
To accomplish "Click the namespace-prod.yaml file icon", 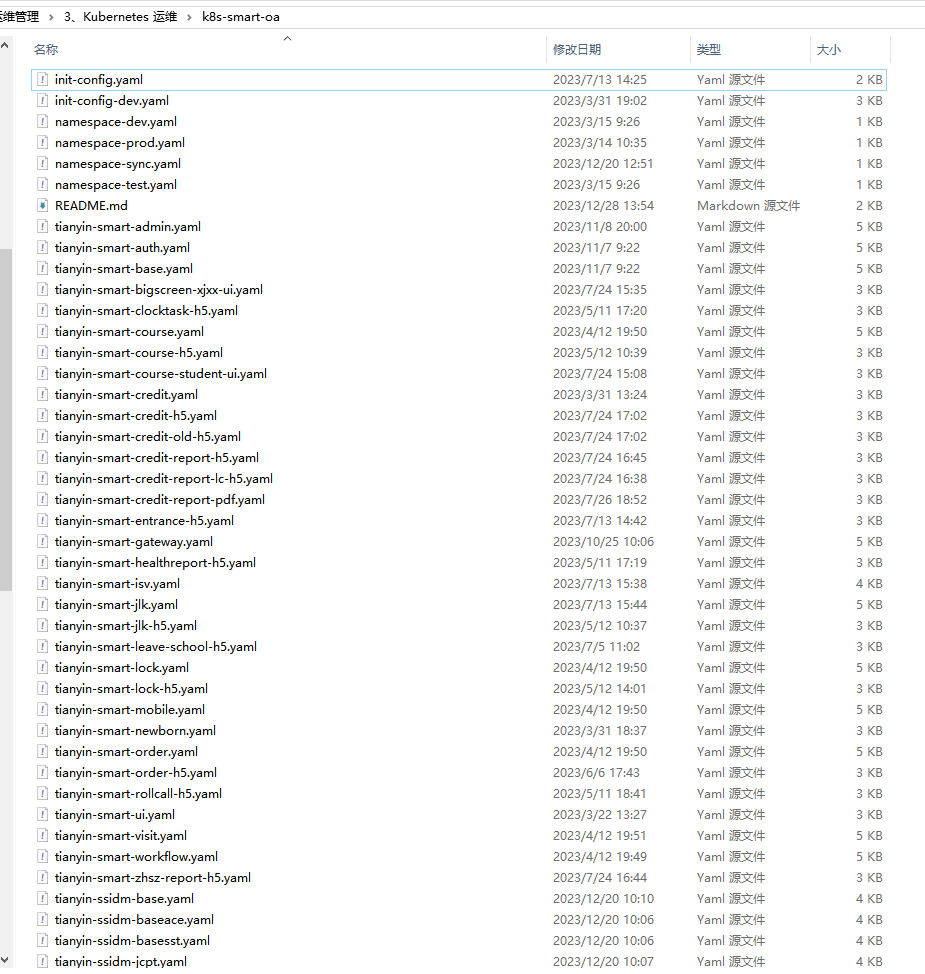I will 43,142.
